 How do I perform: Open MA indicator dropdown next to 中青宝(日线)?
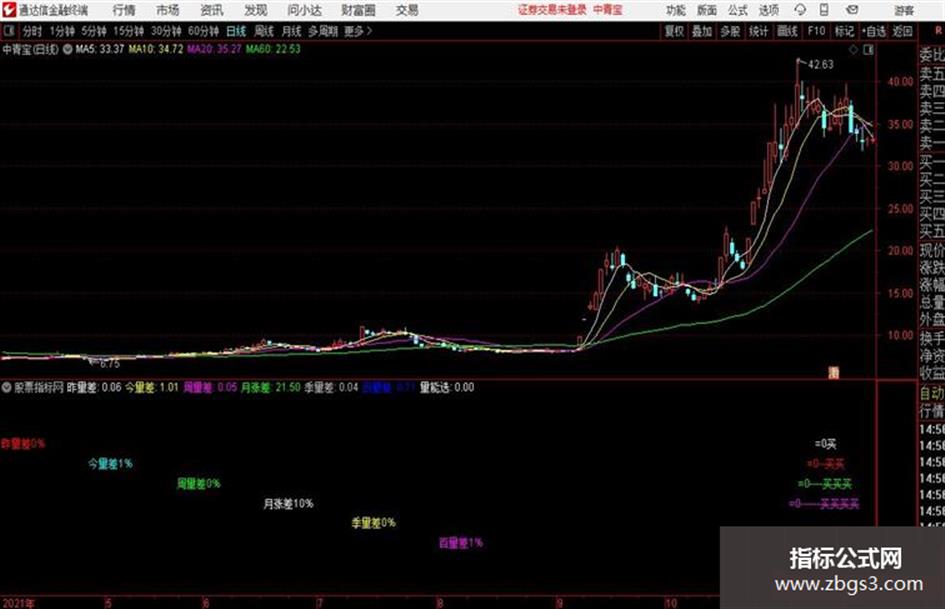click(x=68, y=49)
